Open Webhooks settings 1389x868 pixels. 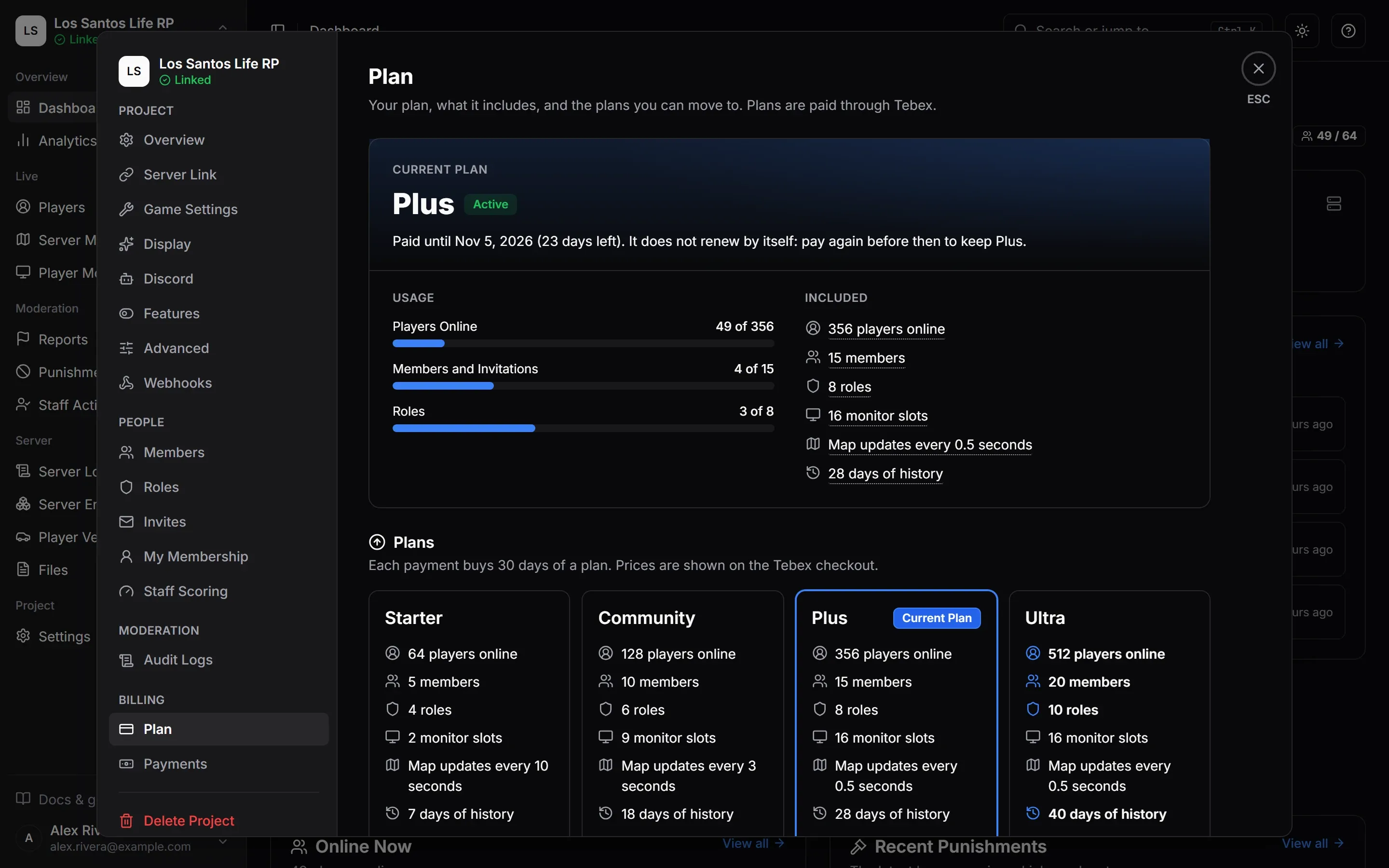point(218,383)
